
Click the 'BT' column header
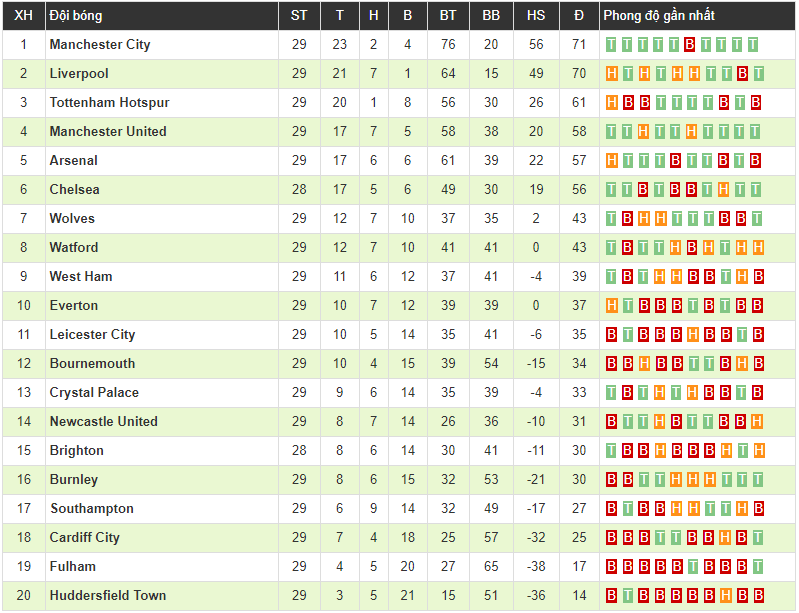click(x=447, y=16)
